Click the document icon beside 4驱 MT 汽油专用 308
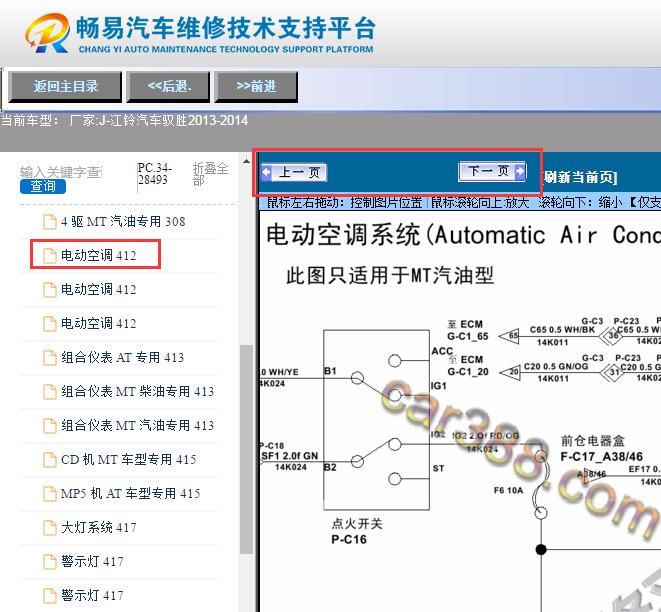The image size is (661, 612). tap(50, 221)
